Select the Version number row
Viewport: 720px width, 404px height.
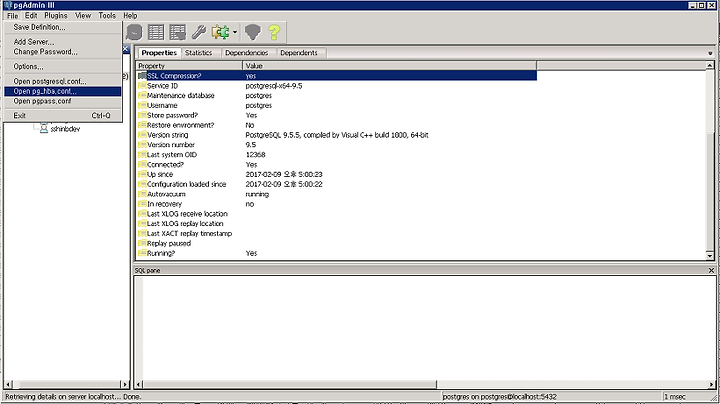tap(337, 145)
